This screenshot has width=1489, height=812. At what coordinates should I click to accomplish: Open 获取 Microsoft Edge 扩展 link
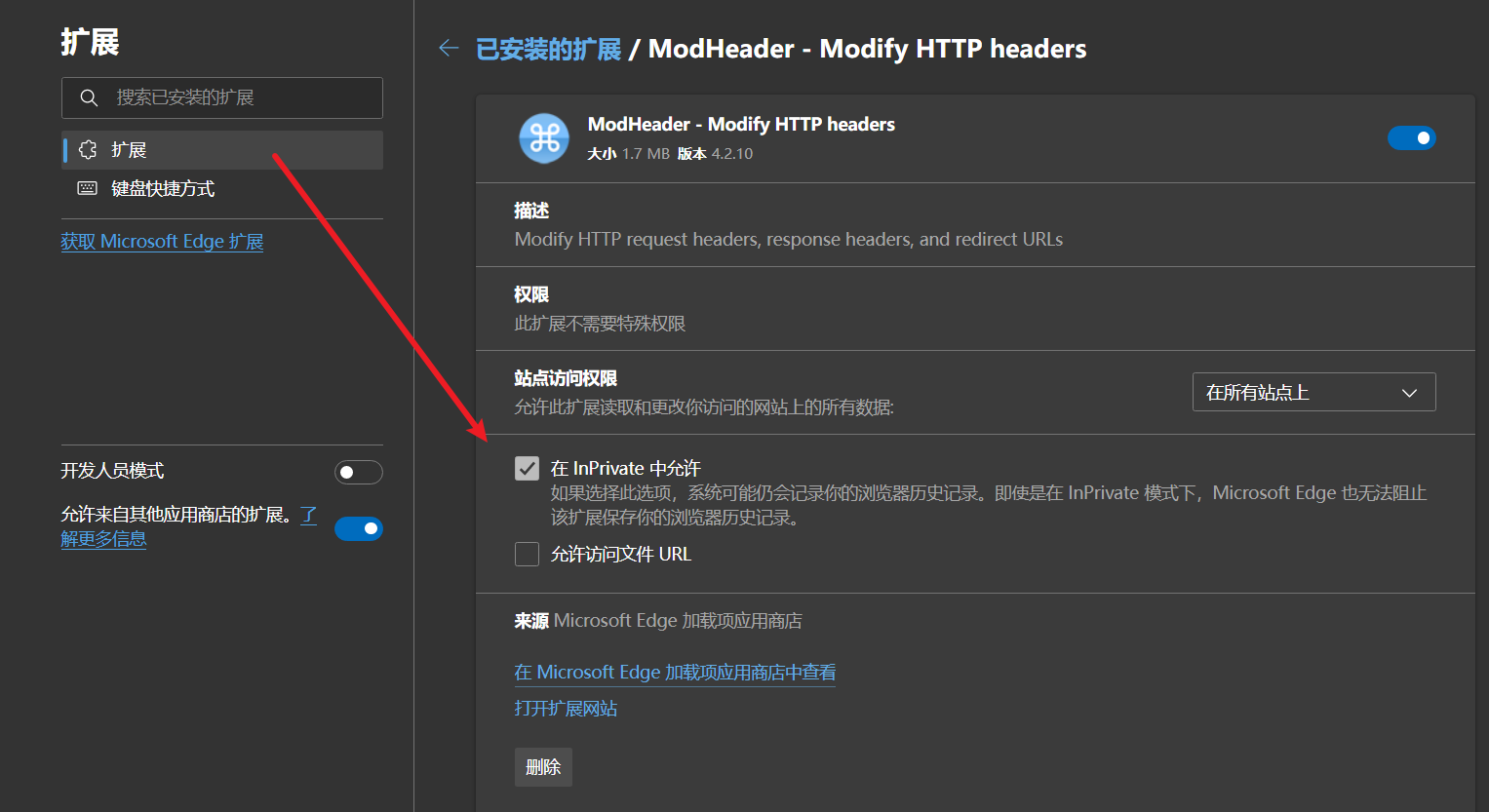[162, 242]
